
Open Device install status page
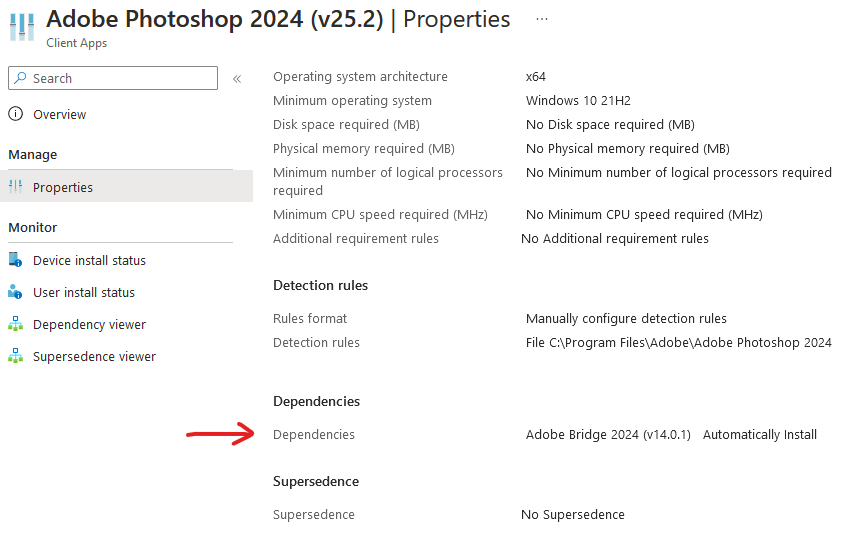tap(89, 260)
